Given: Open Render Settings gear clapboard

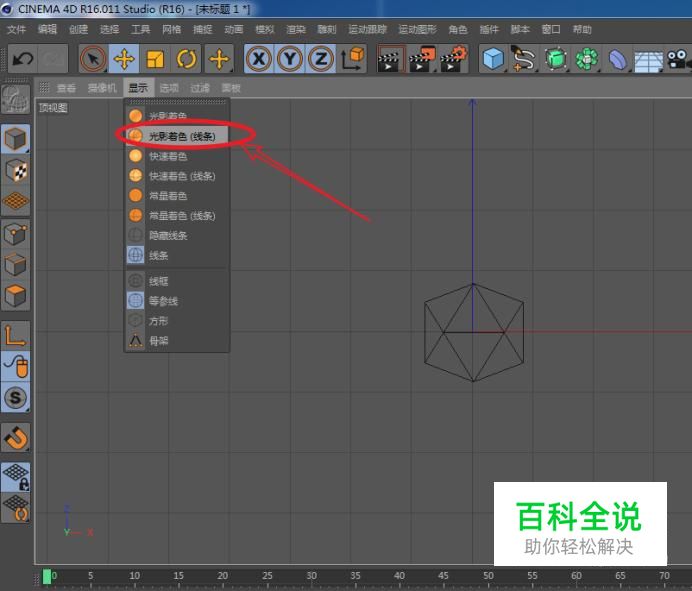Looking at the screenshot, I should tap(453, 58).
